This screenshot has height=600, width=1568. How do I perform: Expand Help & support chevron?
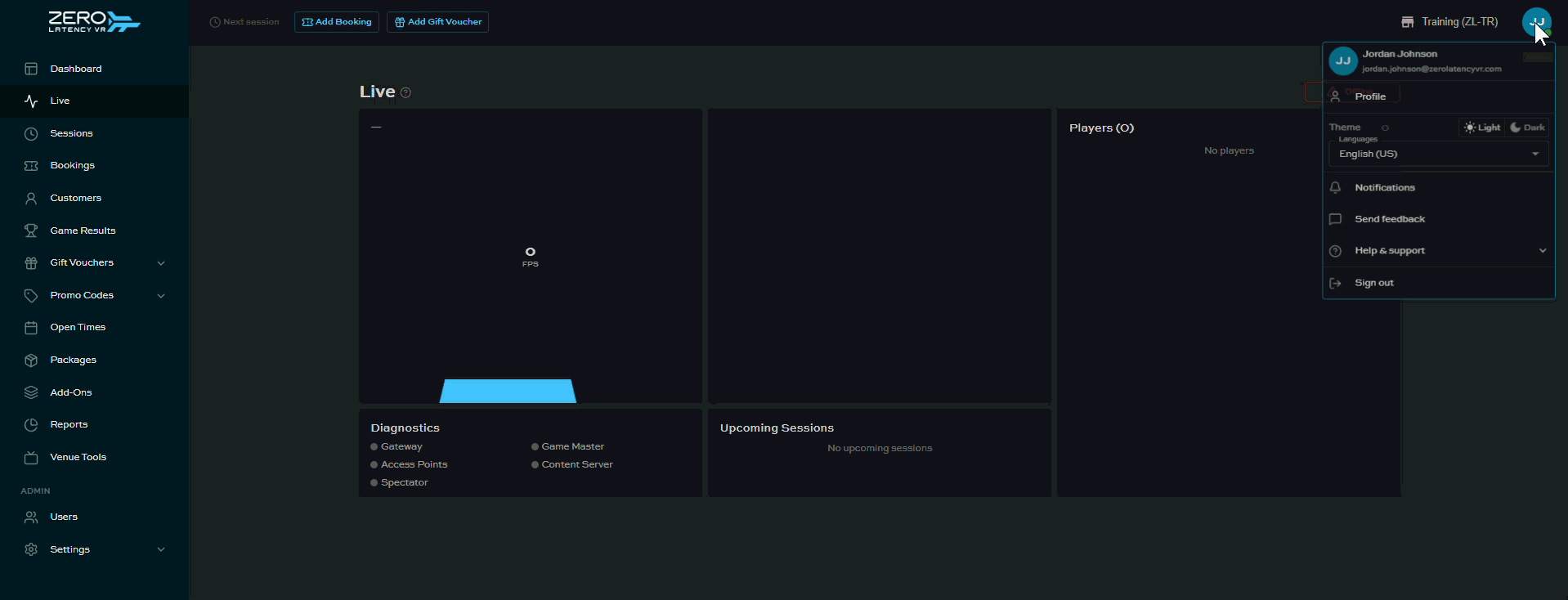(x=1543, y=251)
